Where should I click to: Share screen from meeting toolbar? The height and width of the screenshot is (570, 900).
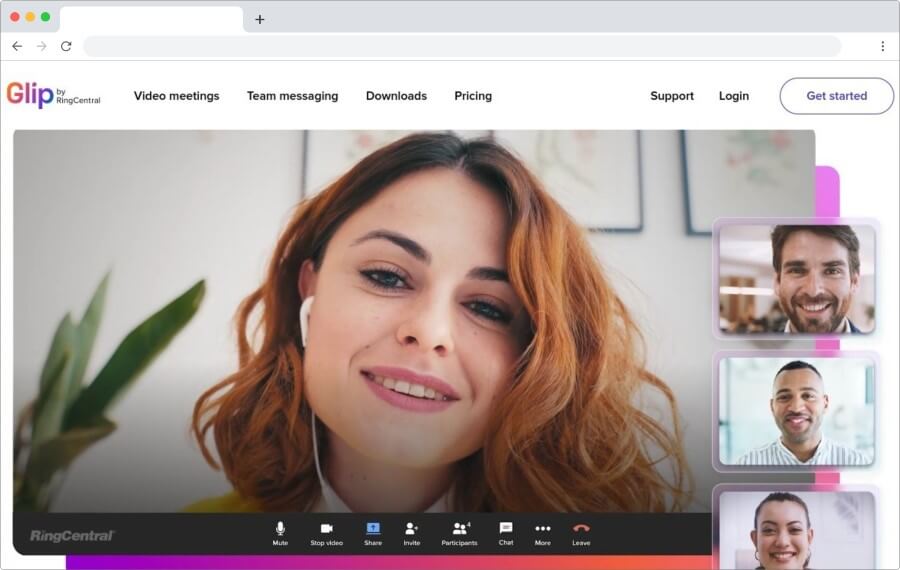(373, 533)
